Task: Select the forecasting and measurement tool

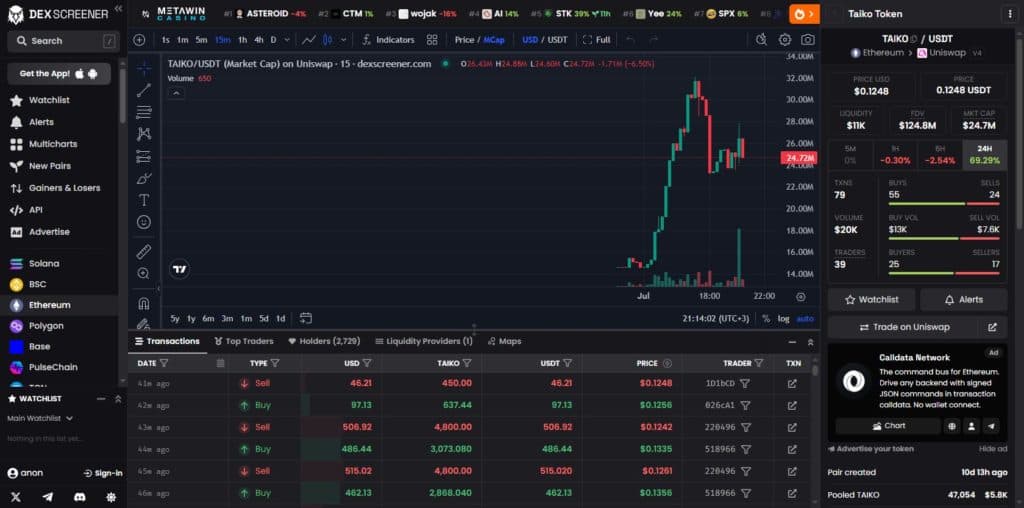Action: [144, 156]
